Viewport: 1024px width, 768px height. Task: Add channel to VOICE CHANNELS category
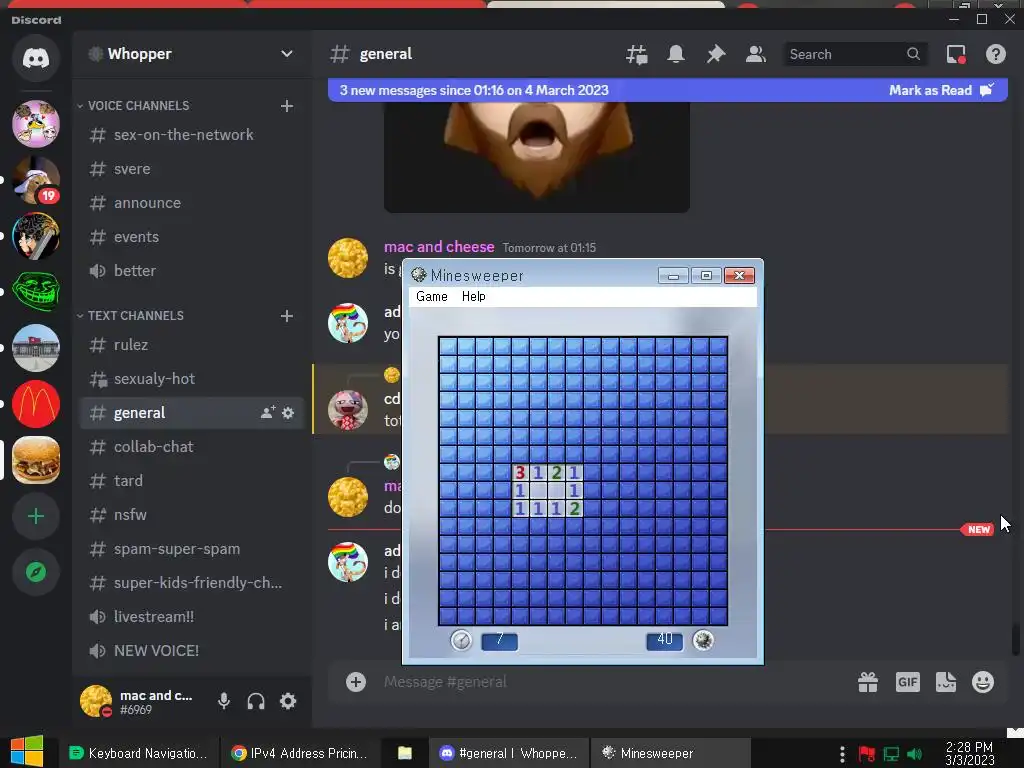pos(287,106)
